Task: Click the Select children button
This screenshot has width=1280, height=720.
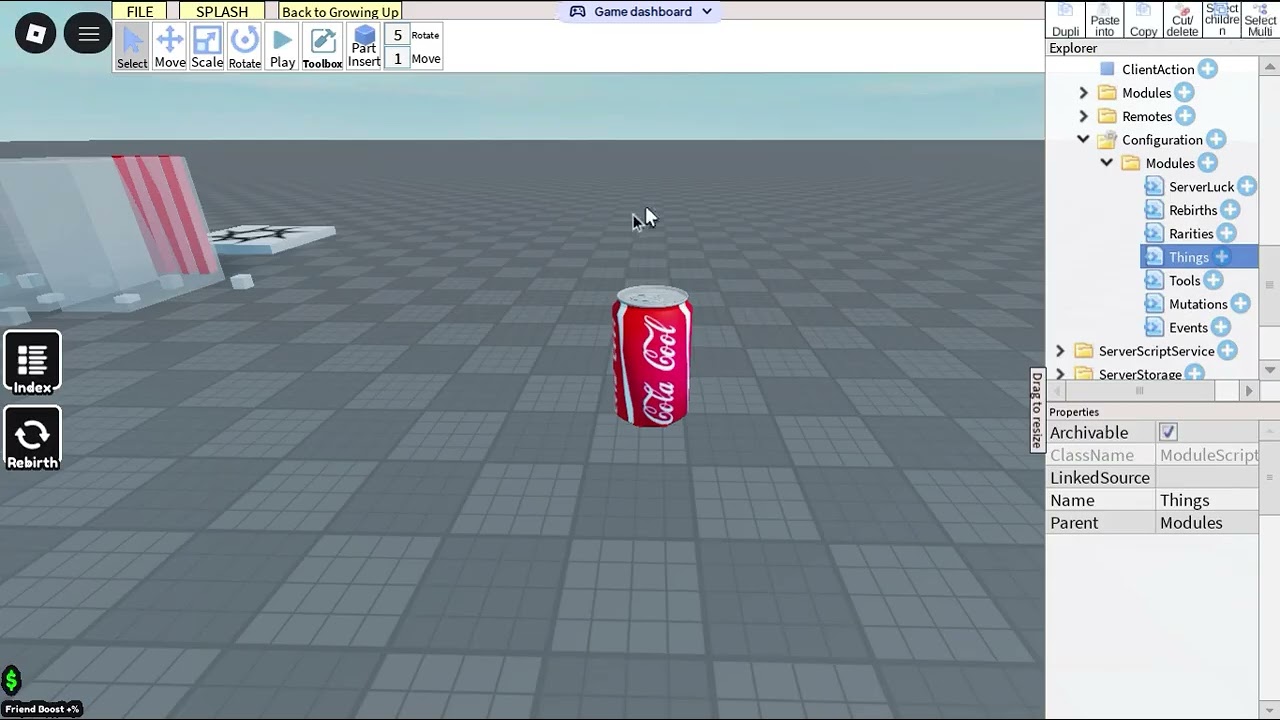Action: pos(1222,20)
